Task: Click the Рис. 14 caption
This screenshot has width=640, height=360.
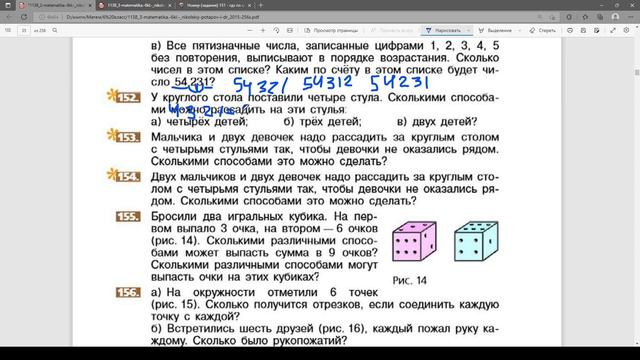Action: 409,280
